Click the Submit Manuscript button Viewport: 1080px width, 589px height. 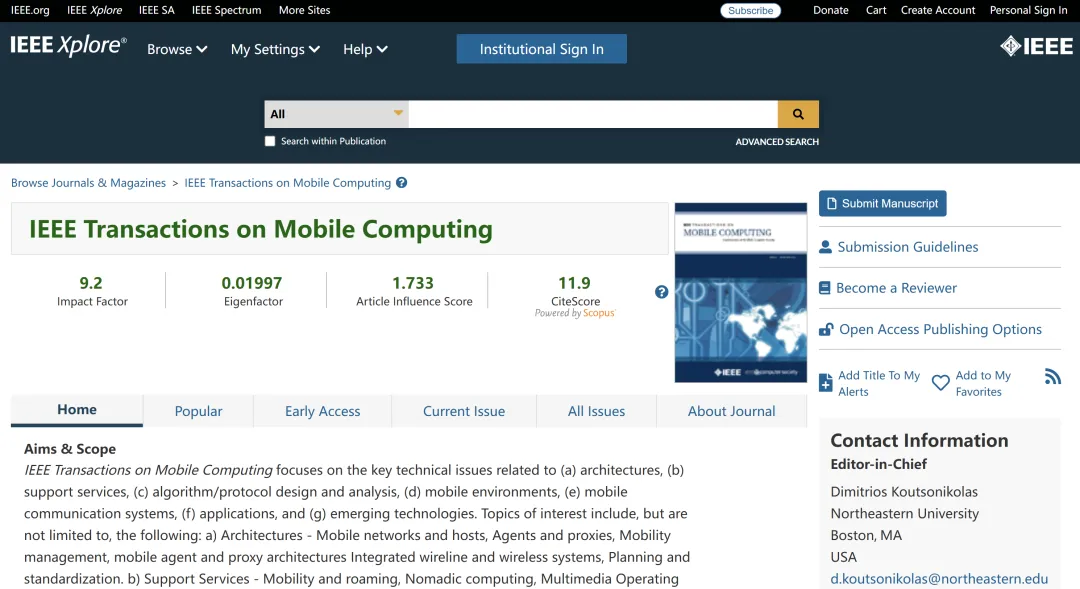point(882,203)
